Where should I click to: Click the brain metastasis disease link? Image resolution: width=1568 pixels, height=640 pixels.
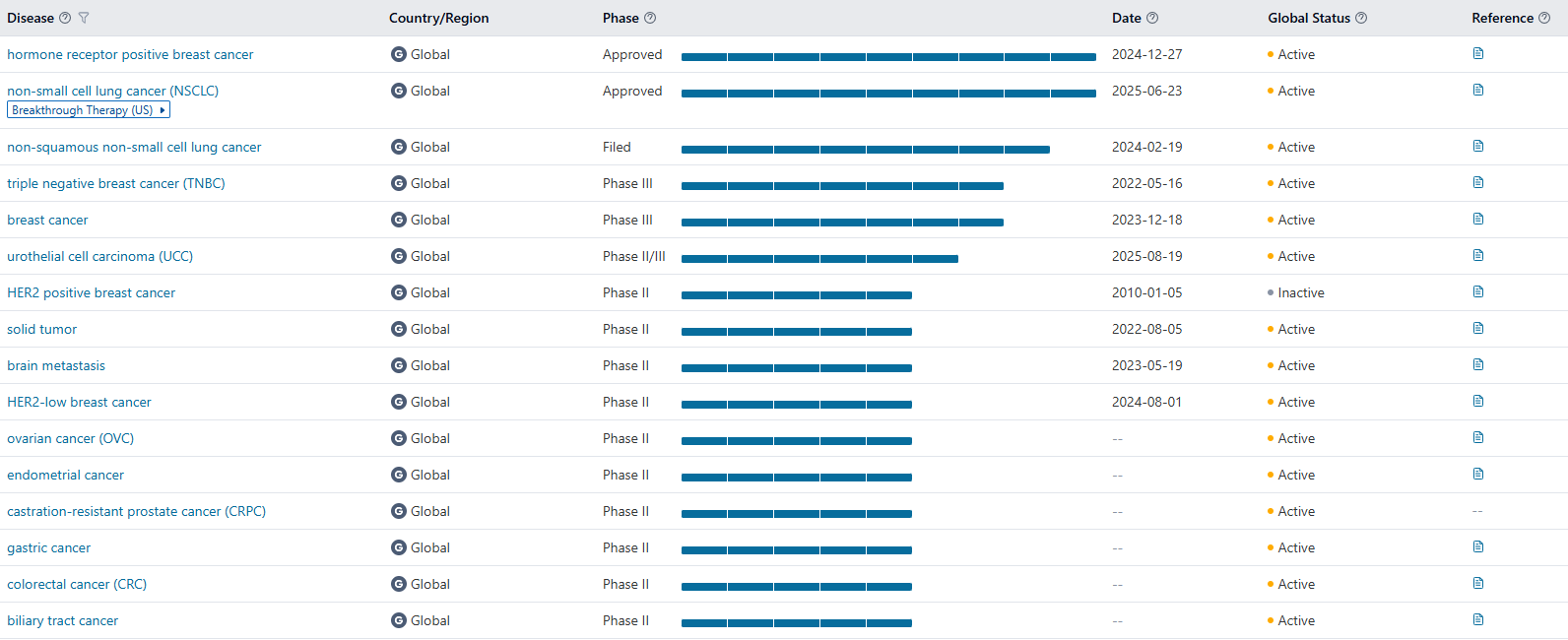point(56,365)
